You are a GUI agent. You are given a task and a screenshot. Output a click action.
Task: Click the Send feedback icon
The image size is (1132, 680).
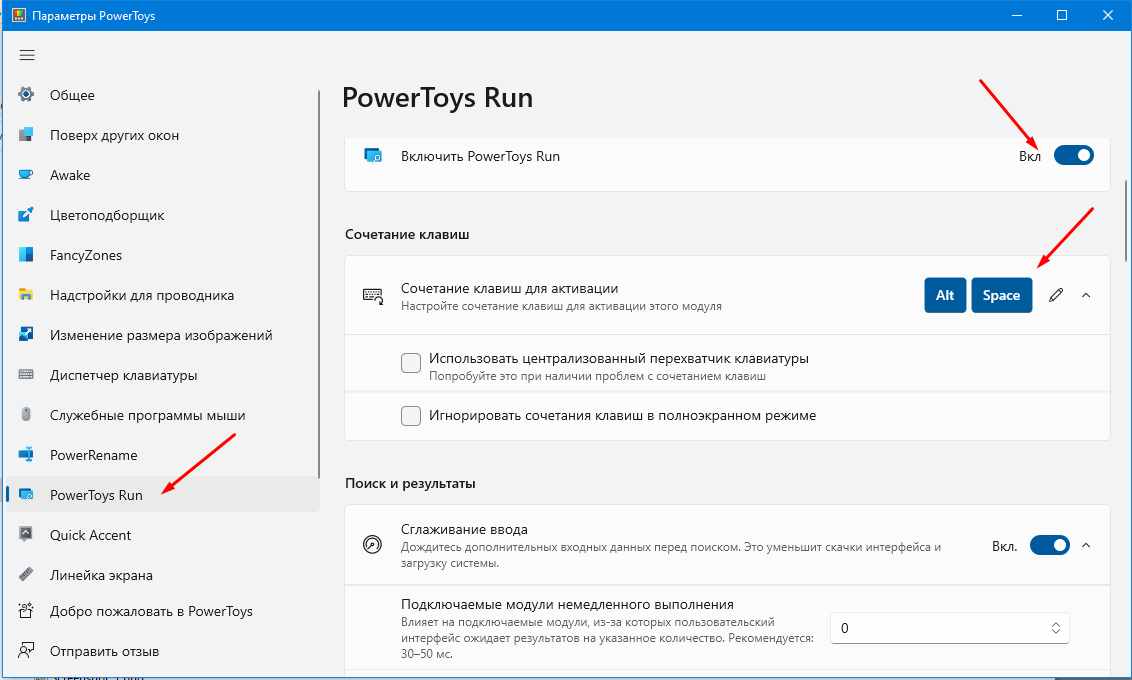26,651
